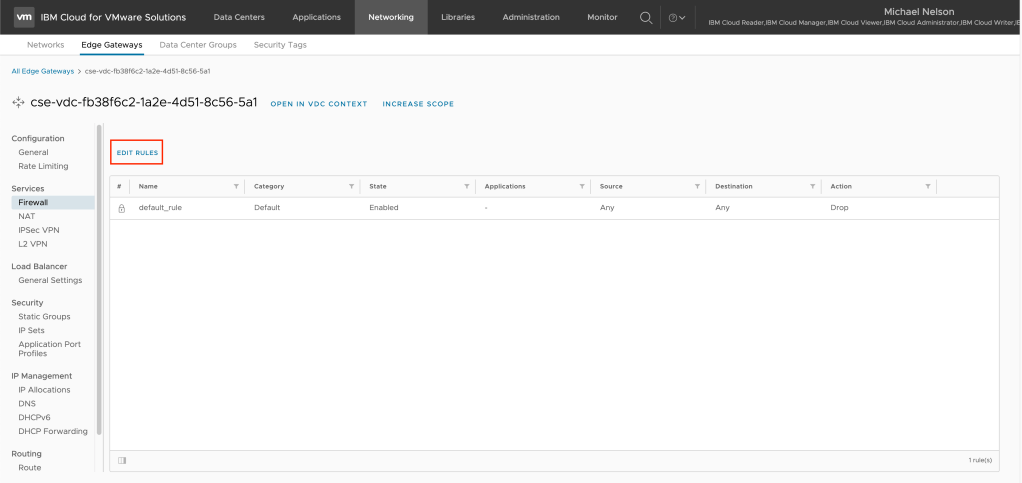The height and width of the screenshot is (483, 1022).
Task: Filter the State column
Action: [467, 186]
